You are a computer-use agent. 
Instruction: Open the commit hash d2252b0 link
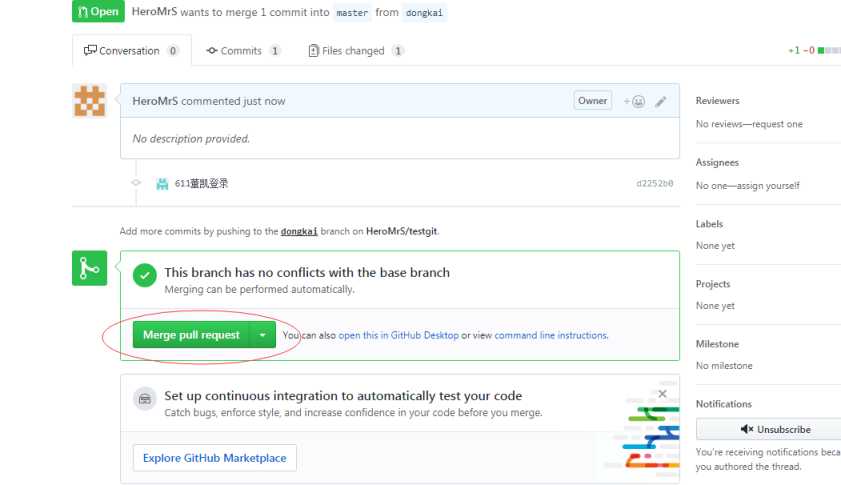tap(655, 184)
